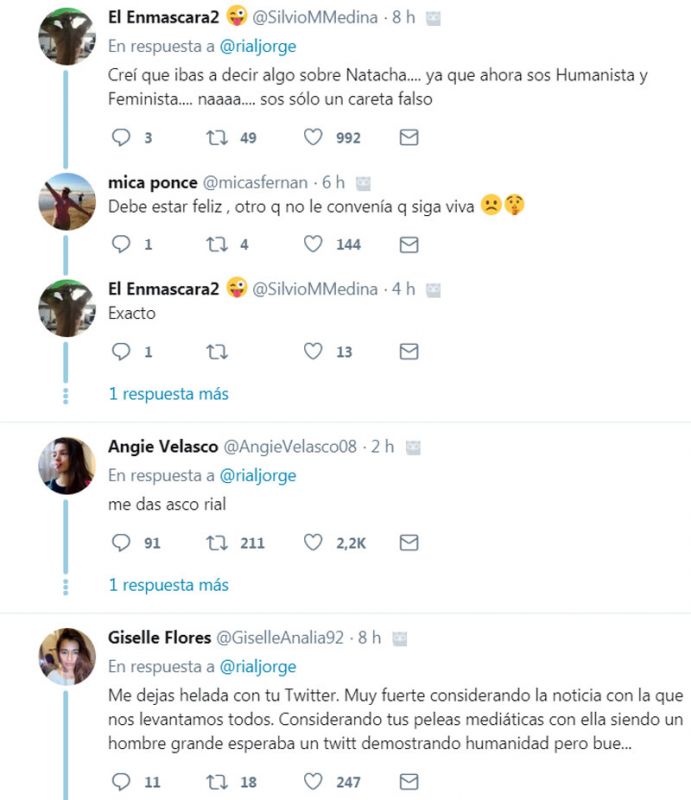The width and height of the screenshot is (691, 800).
Task: Open Angie Velasco's profile picture
Action: pyautogui.click(x=67, y=465)
